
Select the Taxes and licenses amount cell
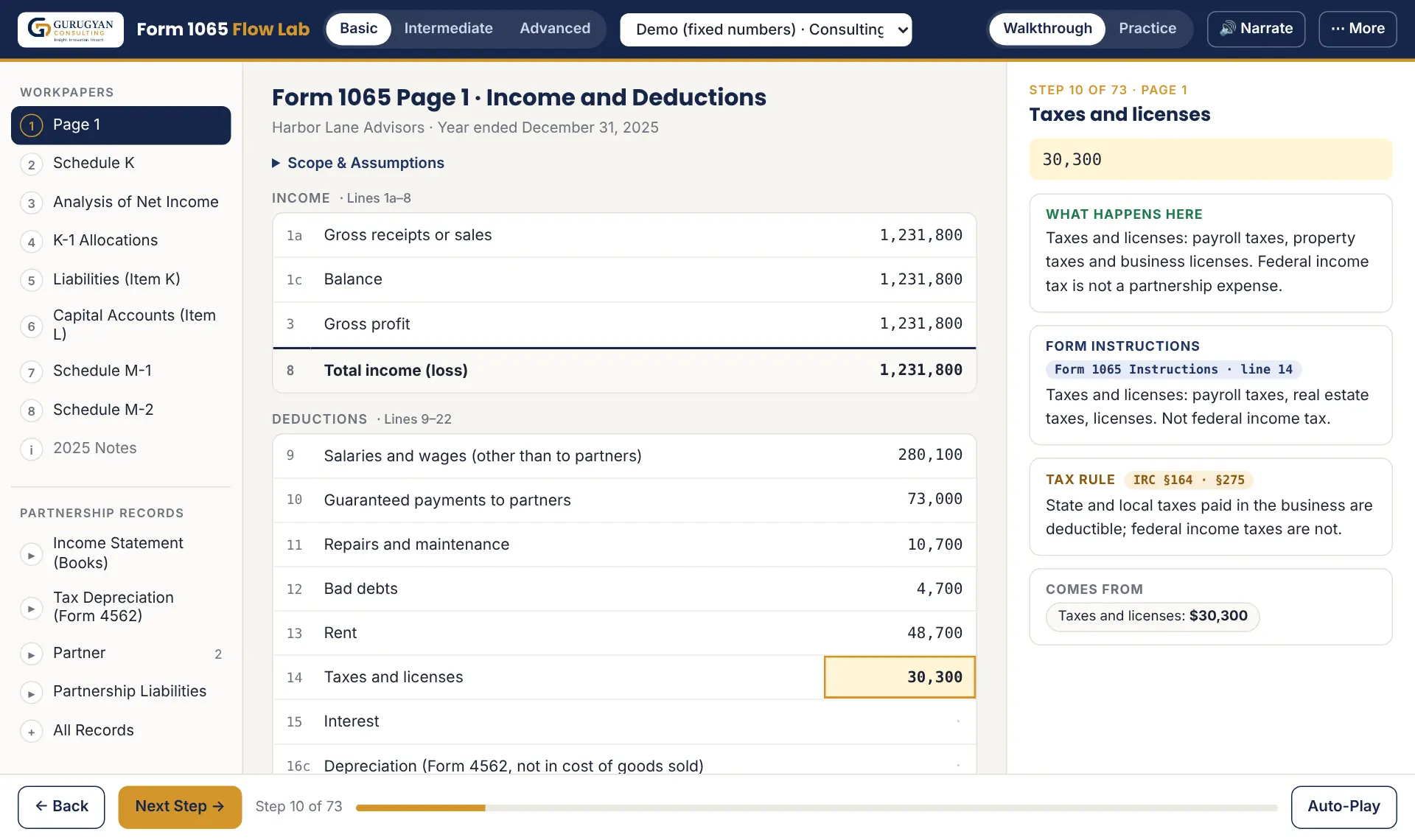899,677
